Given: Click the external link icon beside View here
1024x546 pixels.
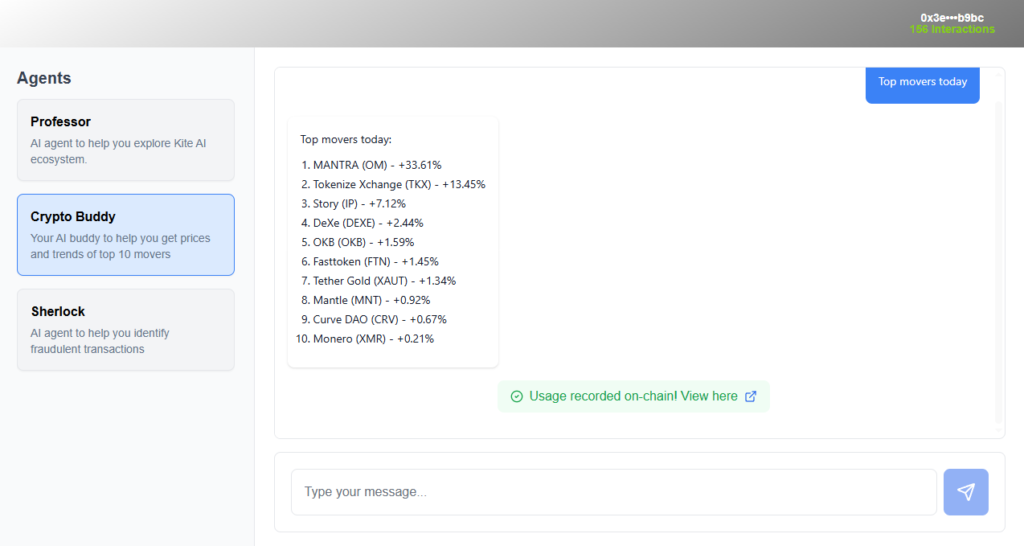Looking at the screenshot, I should coord(751,396).
